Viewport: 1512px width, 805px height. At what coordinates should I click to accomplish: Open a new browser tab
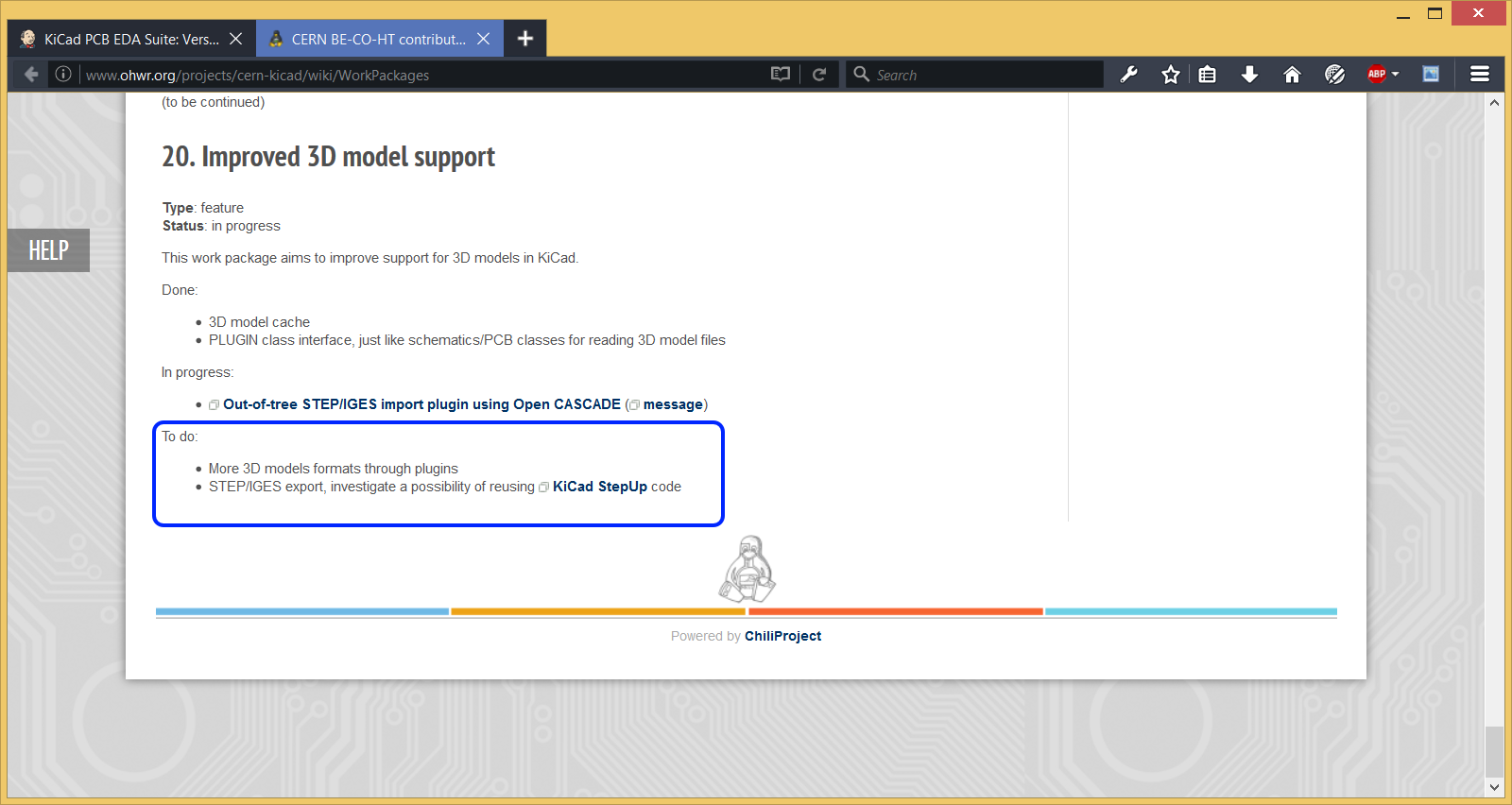coord(525,39)
